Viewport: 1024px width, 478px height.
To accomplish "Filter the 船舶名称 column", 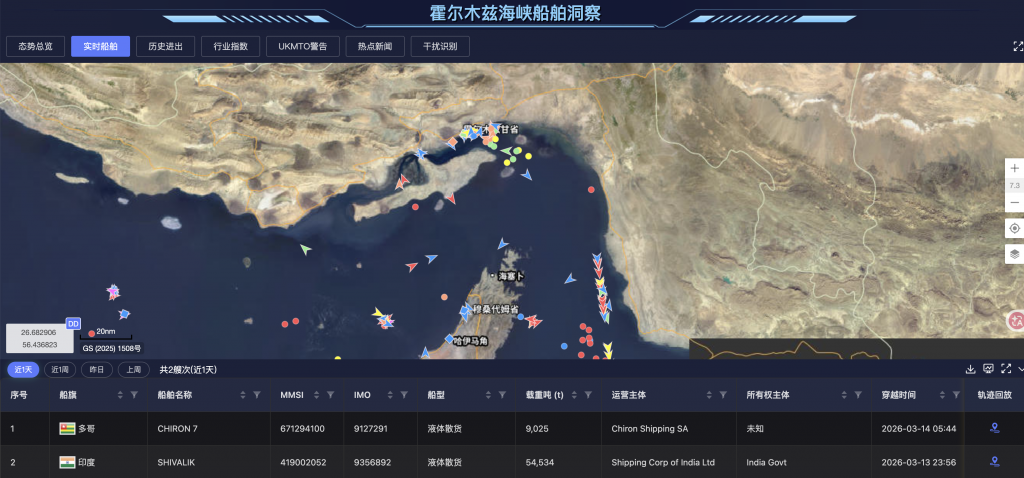I will (257, 395).
